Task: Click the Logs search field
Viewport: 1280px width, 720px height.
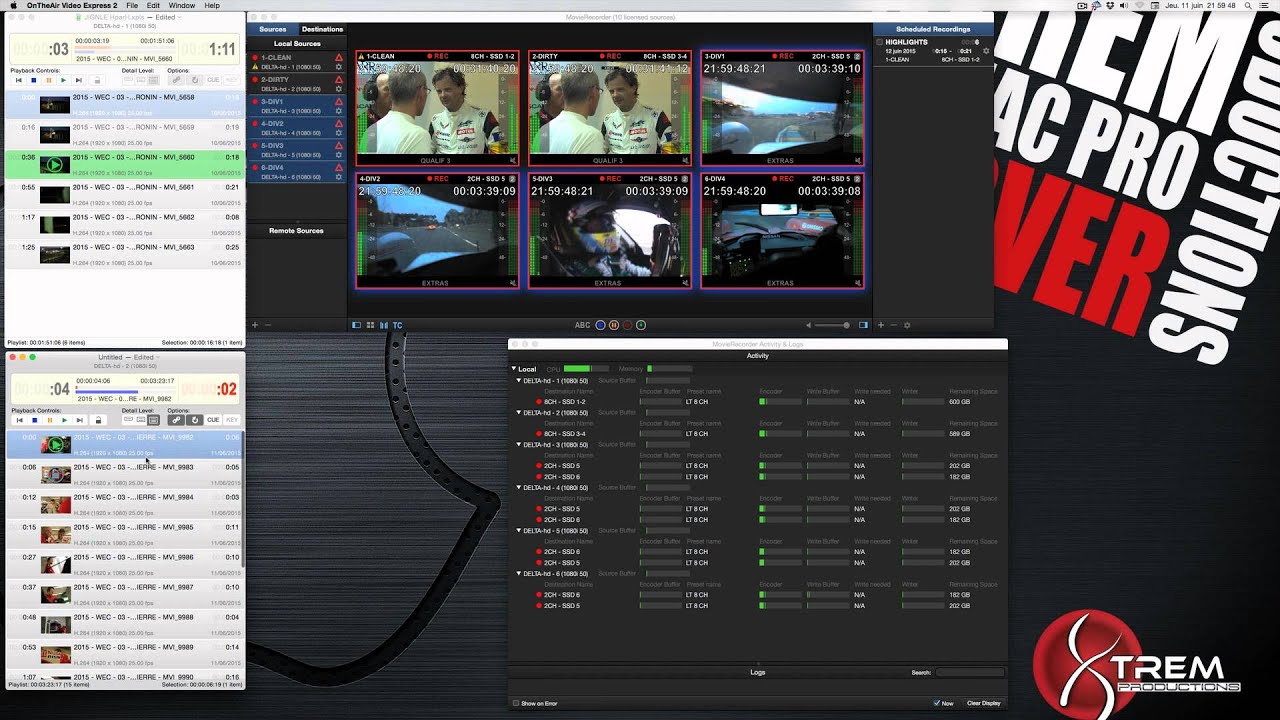Action: (x=970, y=672)
